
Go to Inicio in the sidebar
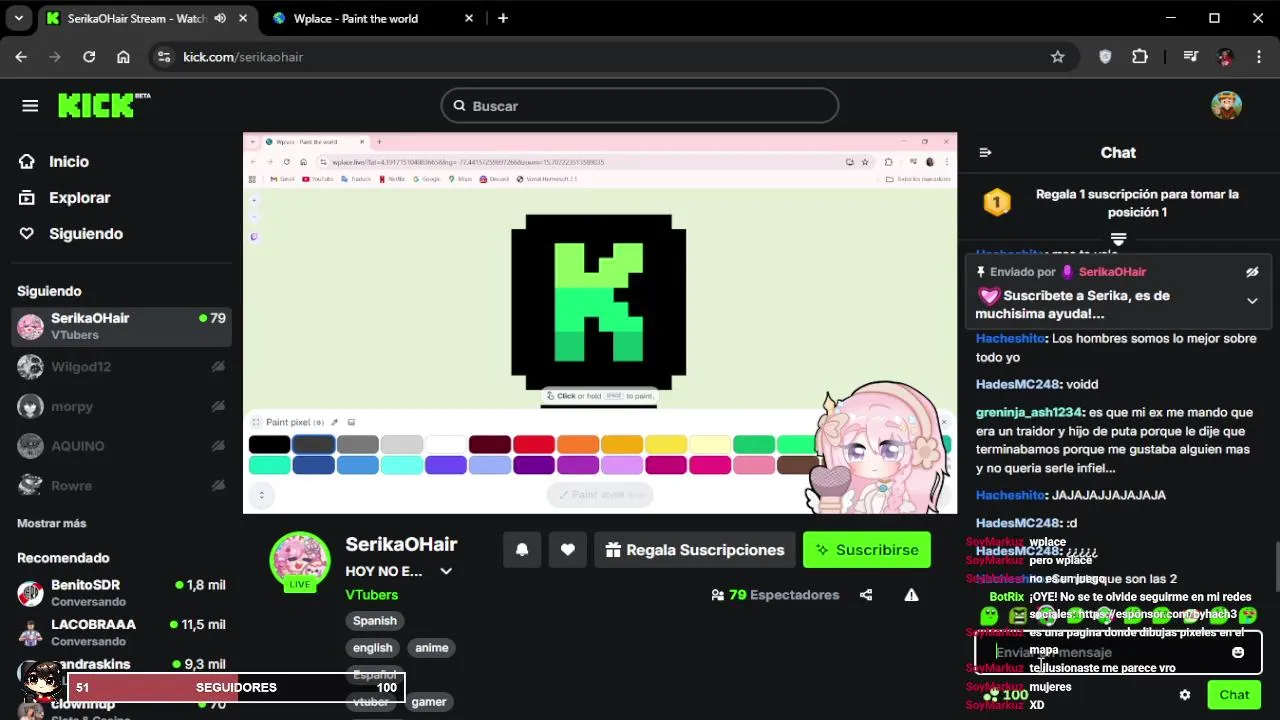pyautogui.click(x=68, y=161)
